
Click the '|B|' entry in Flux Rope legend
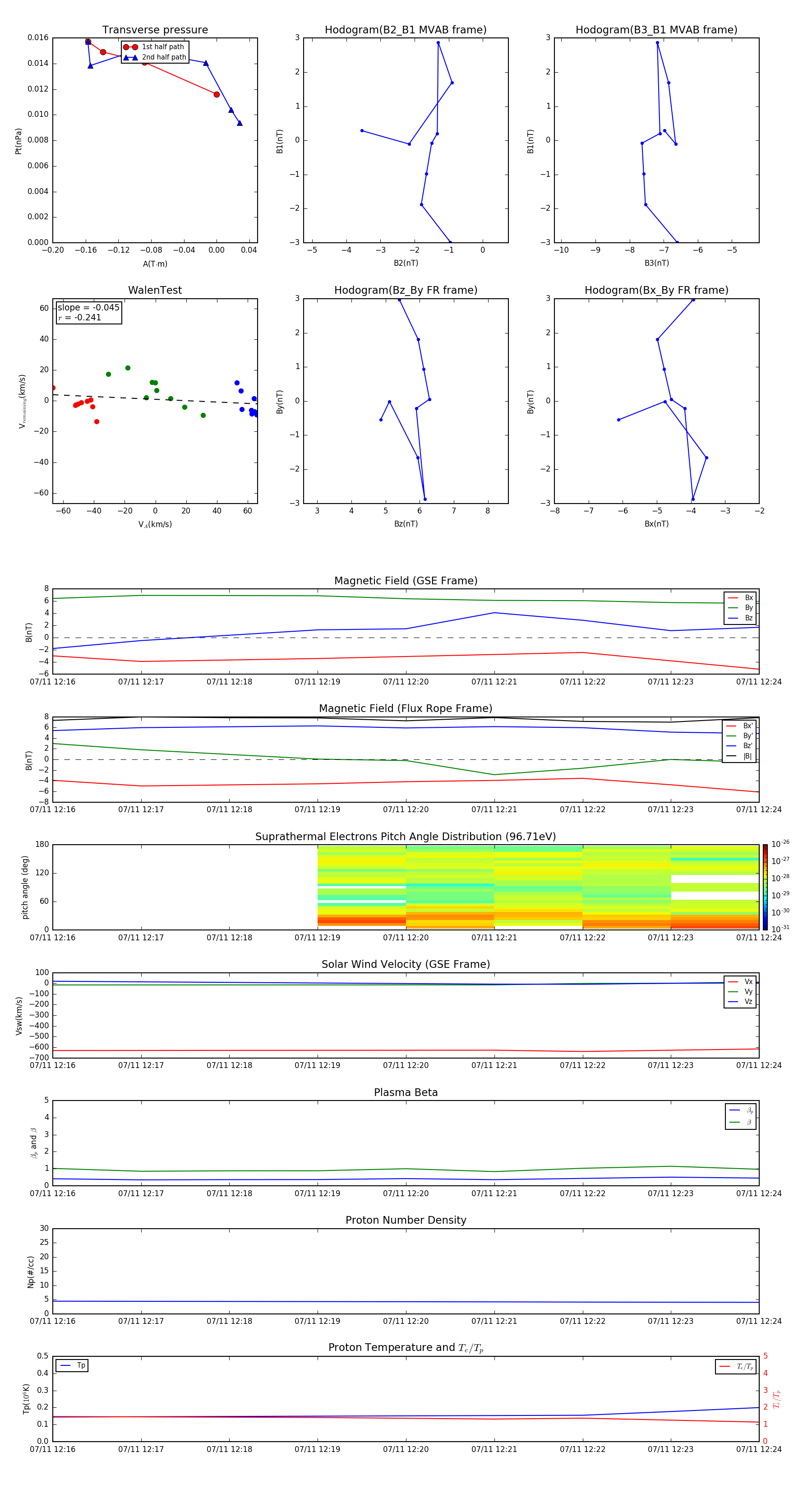pos(740,756)
